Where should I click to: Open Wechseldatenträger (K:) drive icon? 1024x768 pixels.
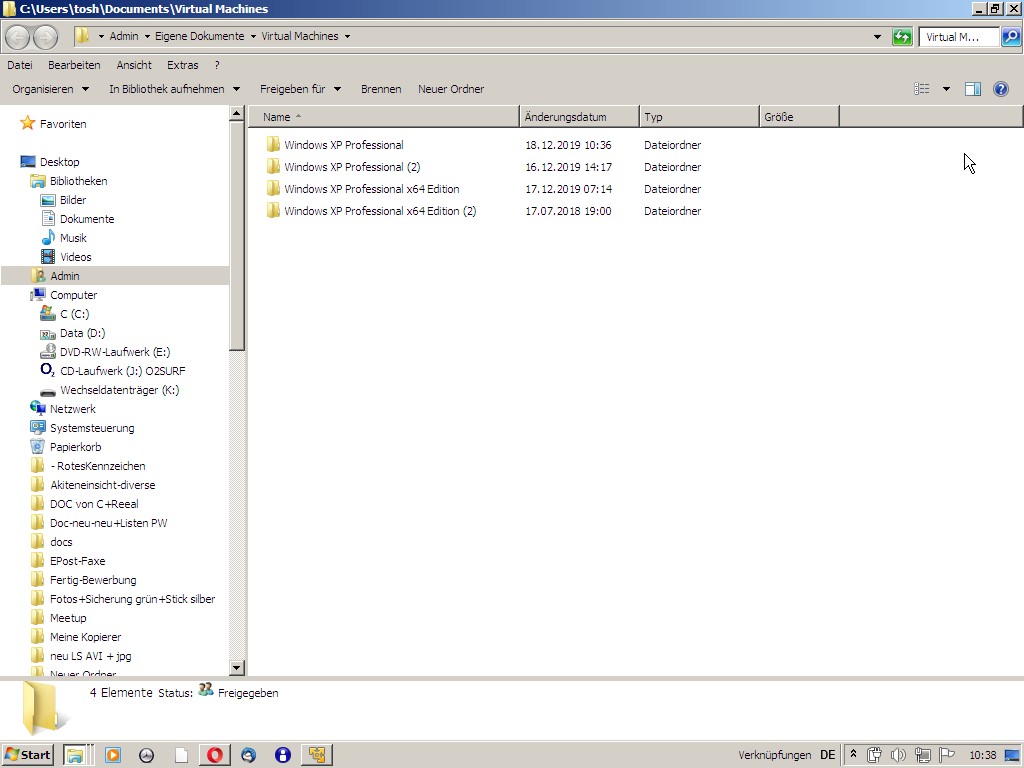click(x=48, y=392)
